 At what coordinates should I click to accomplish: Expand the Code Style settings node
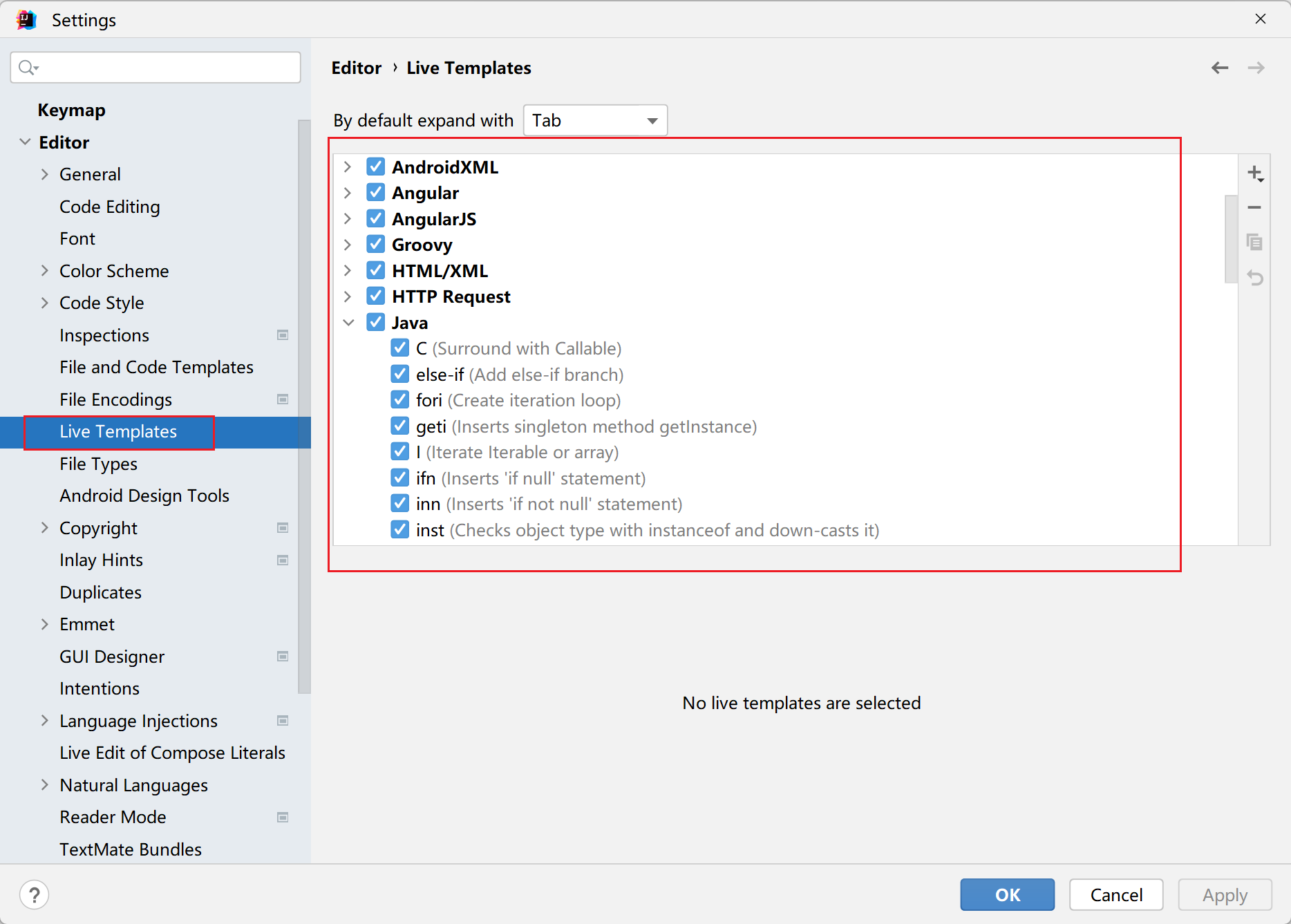tap(44, 303)
